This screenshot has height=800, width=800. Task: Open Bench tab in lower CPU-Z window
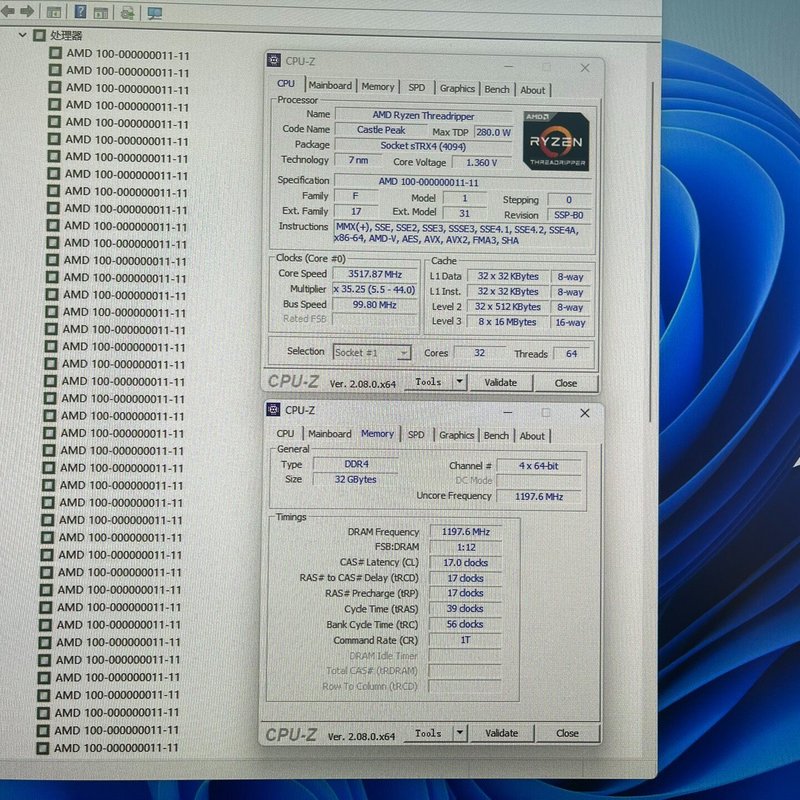[496, 436]
